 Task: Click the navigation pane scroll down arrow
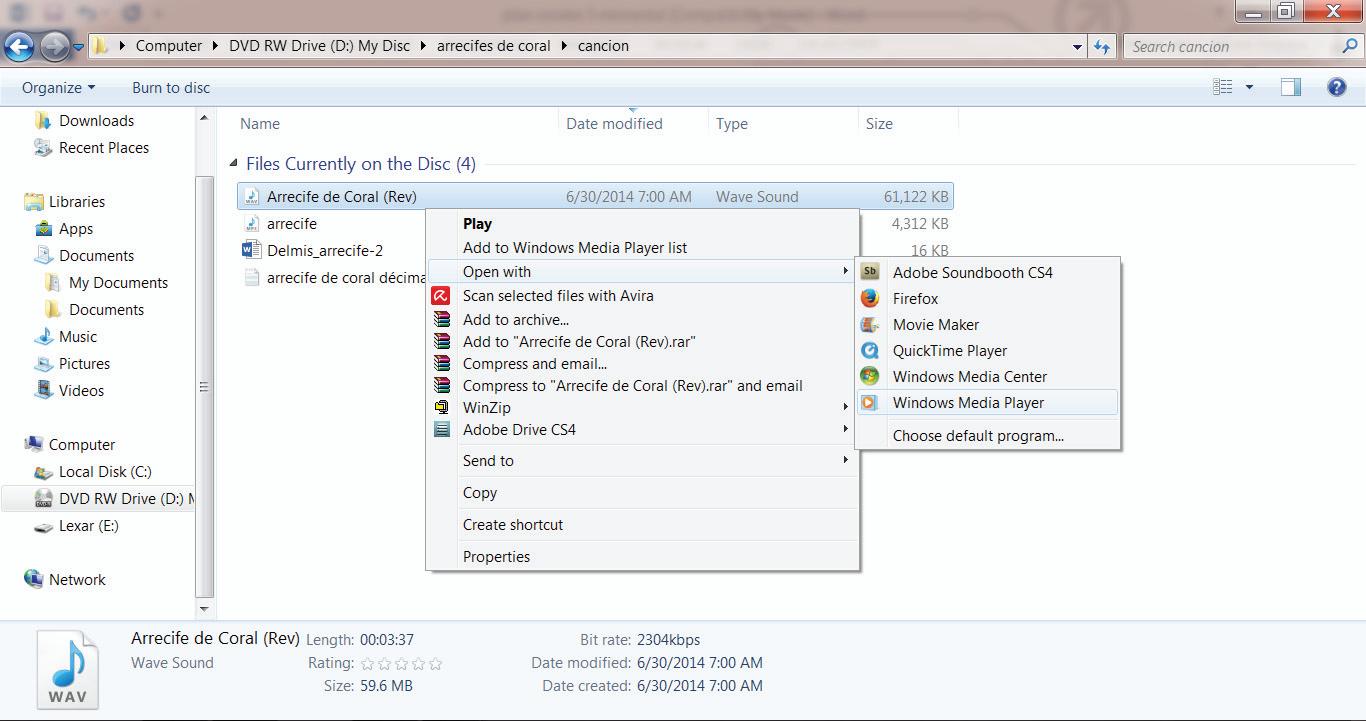[x=205, y=608]
